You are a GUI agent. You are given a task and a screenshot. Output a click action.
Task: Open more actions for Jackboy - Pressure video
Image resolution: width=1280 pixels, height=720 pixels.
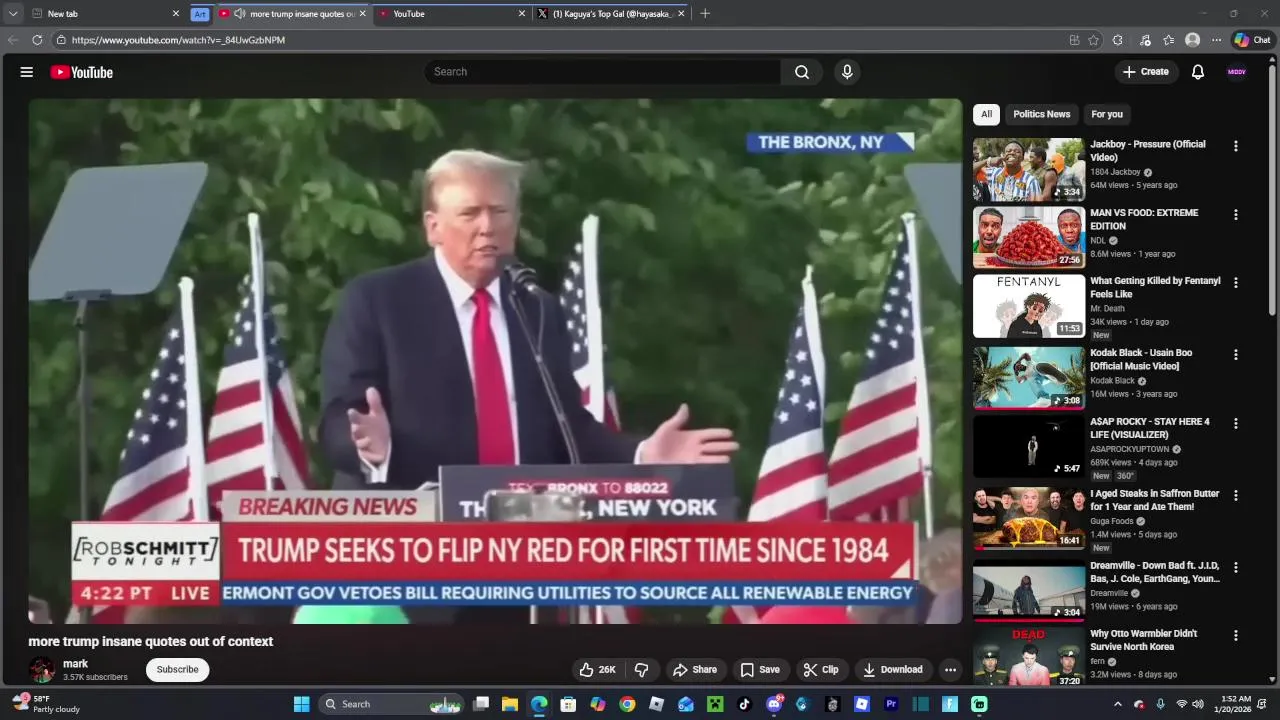[x=1236, y=146]
